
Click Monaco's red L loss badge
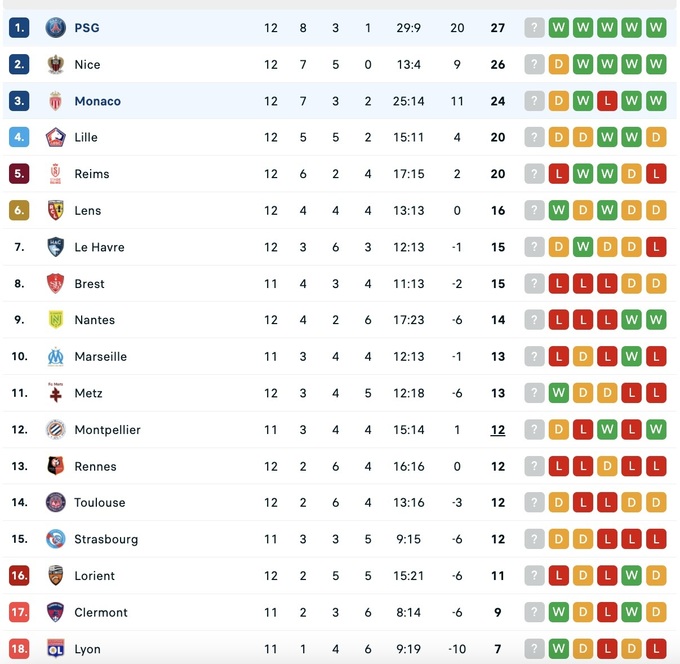[607, 101]
